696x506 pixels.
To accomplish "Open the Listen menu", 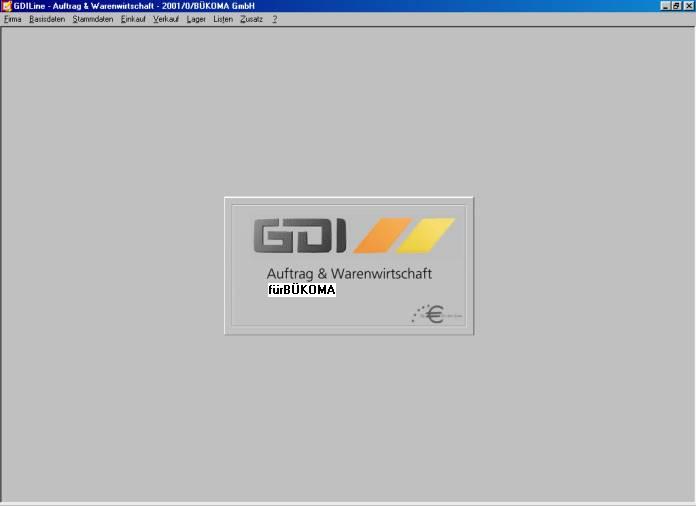I will coord(223,20).
